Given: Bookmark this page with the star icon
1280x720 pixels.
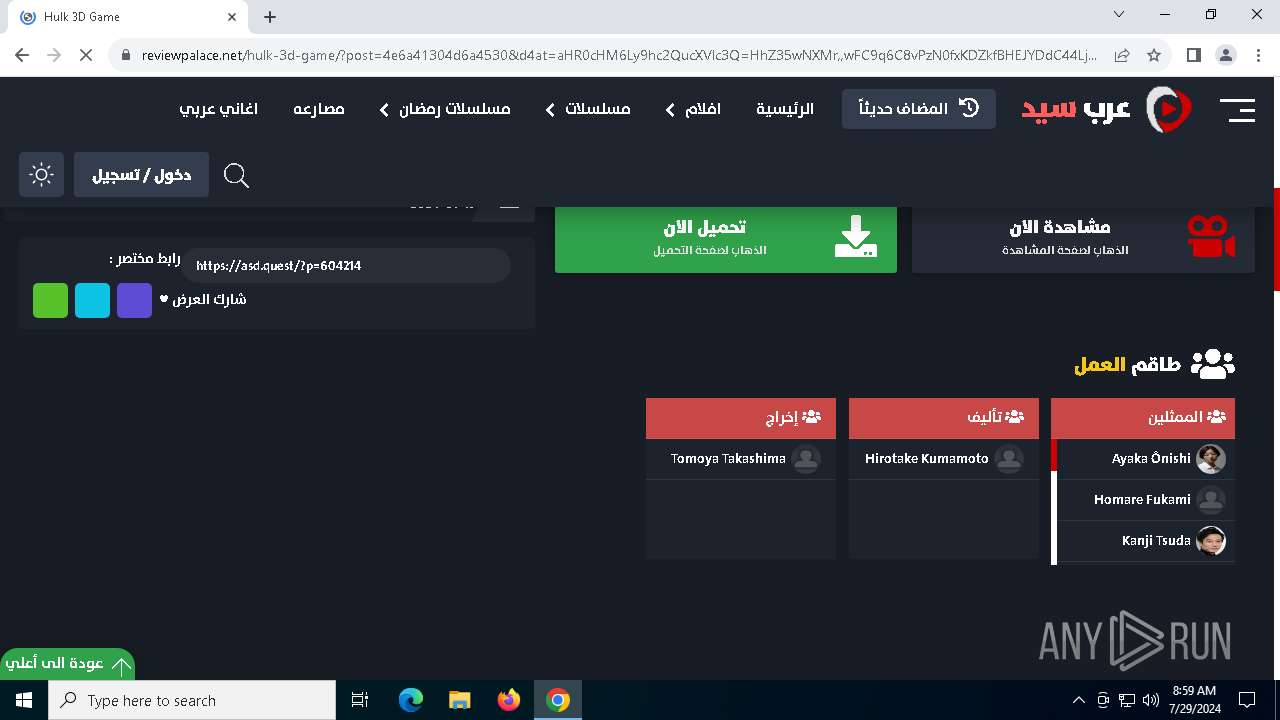Looking at the screenshot, I should click(x=1154, y=55).
